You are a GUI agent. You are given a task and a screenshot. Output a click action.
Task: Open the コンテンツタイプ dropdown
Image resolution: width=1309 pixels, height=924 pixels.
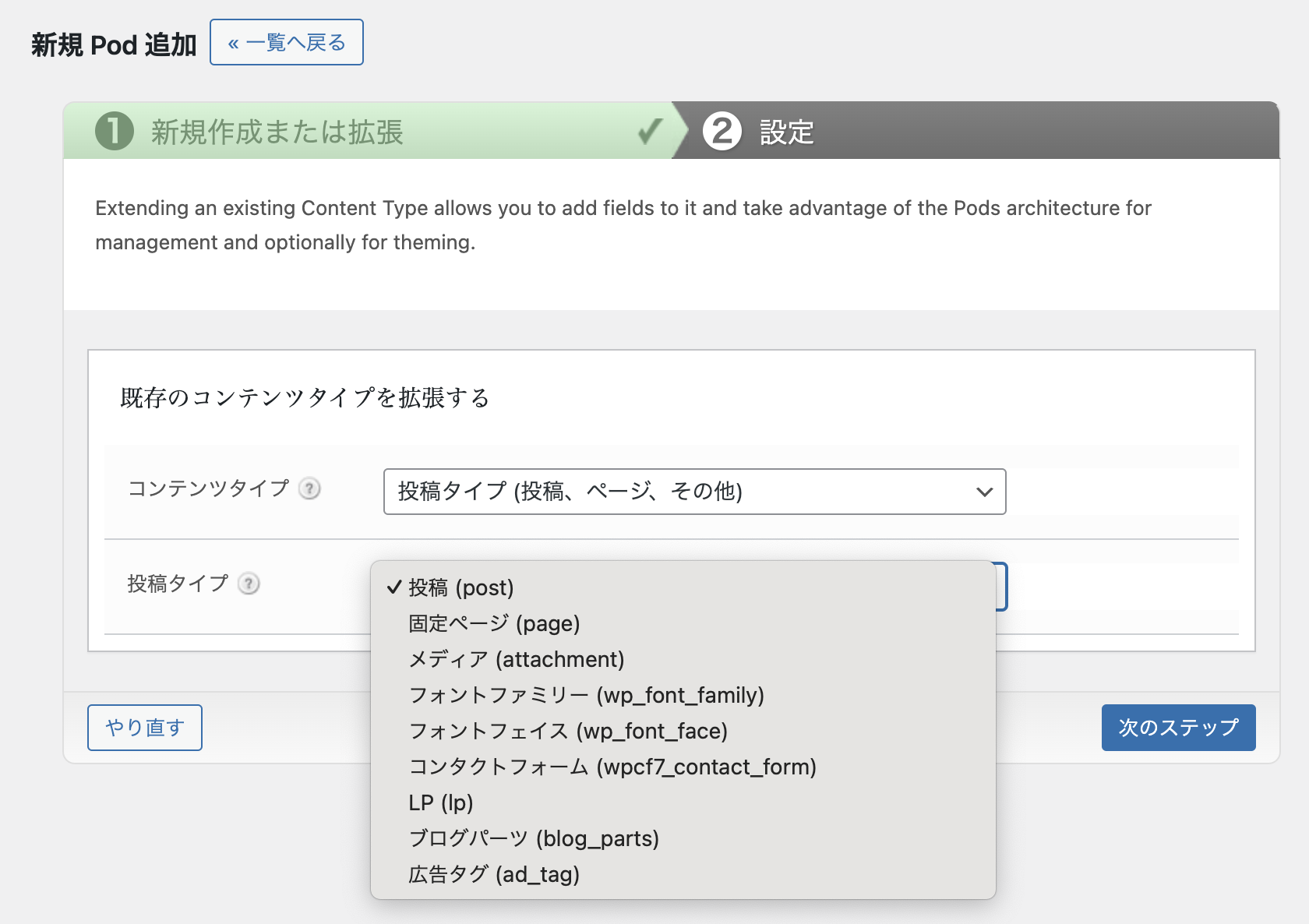click(694, 492)
